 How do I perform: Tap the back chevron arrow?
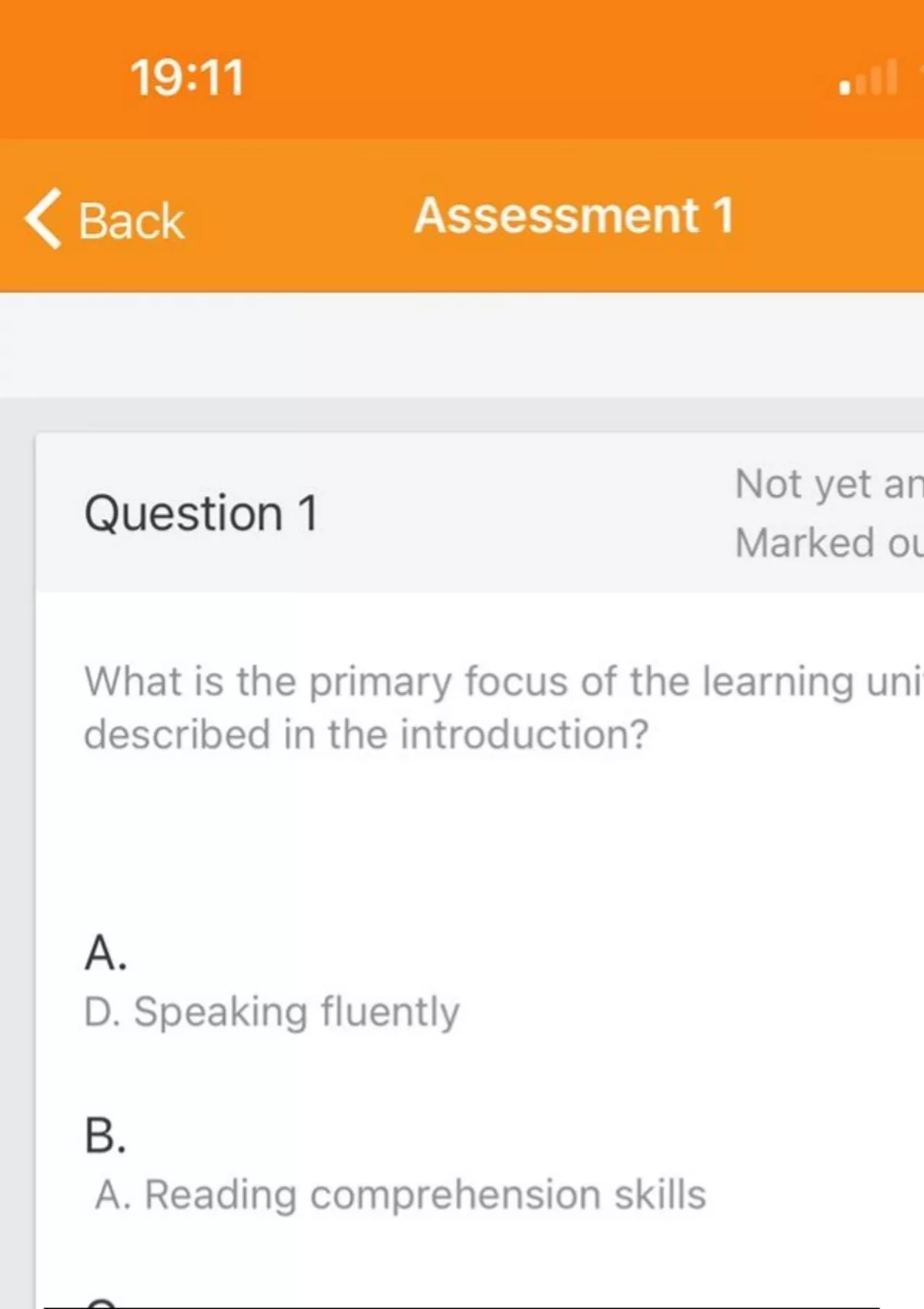click(x=44, y=219)
